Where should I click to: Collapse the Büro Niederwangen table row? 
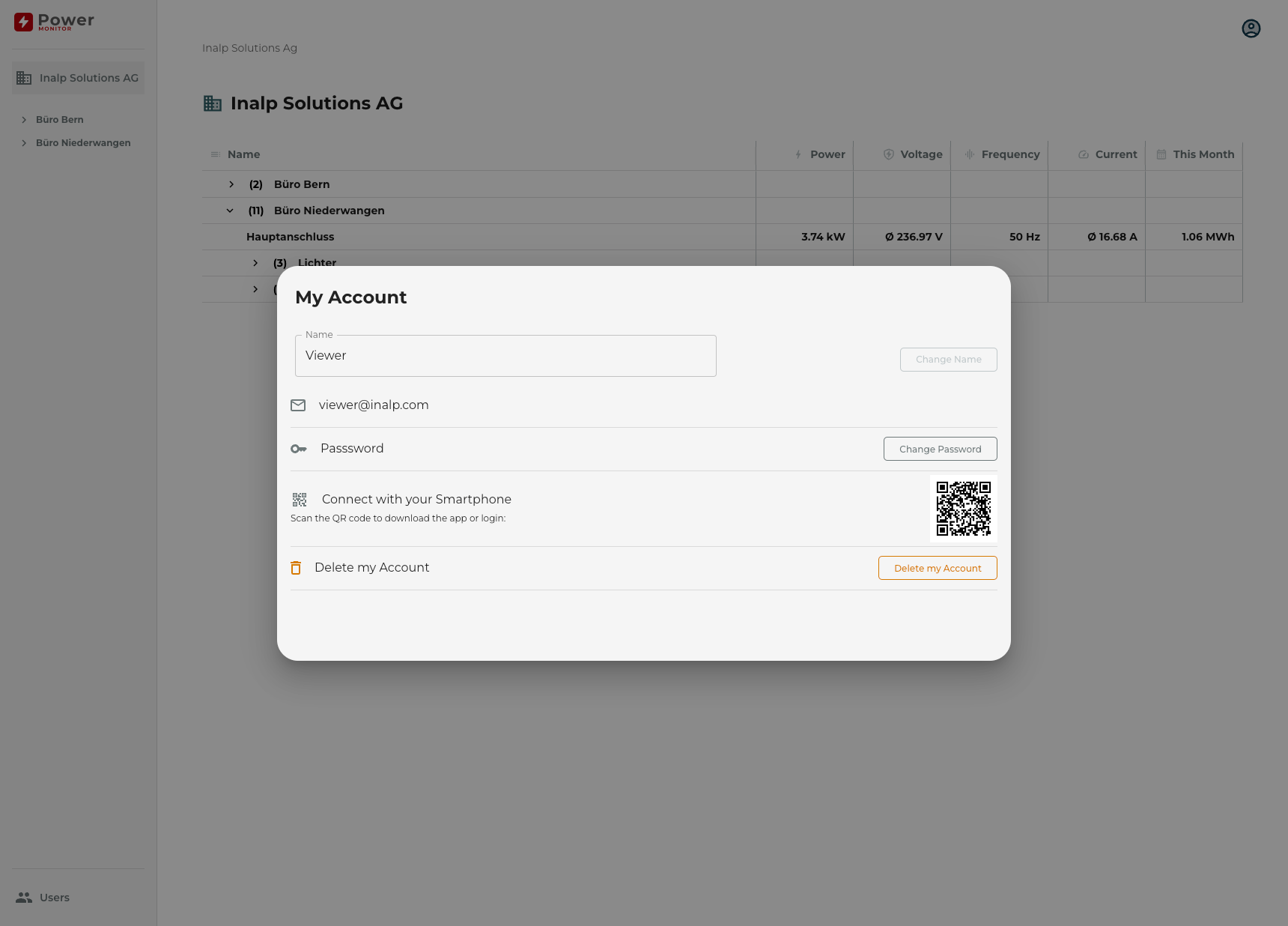[230, 211]
